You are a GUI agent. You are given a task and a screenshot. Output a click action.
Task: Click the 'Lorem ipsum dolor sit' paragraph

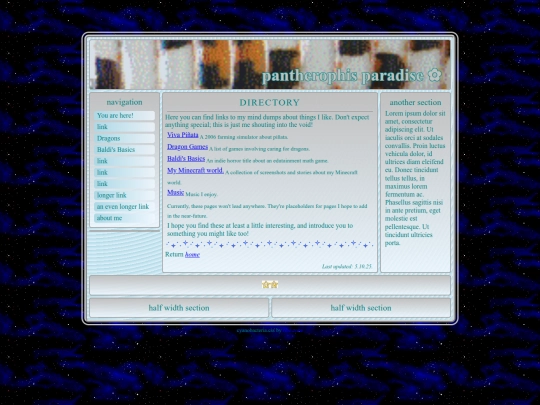coord(415,178)
